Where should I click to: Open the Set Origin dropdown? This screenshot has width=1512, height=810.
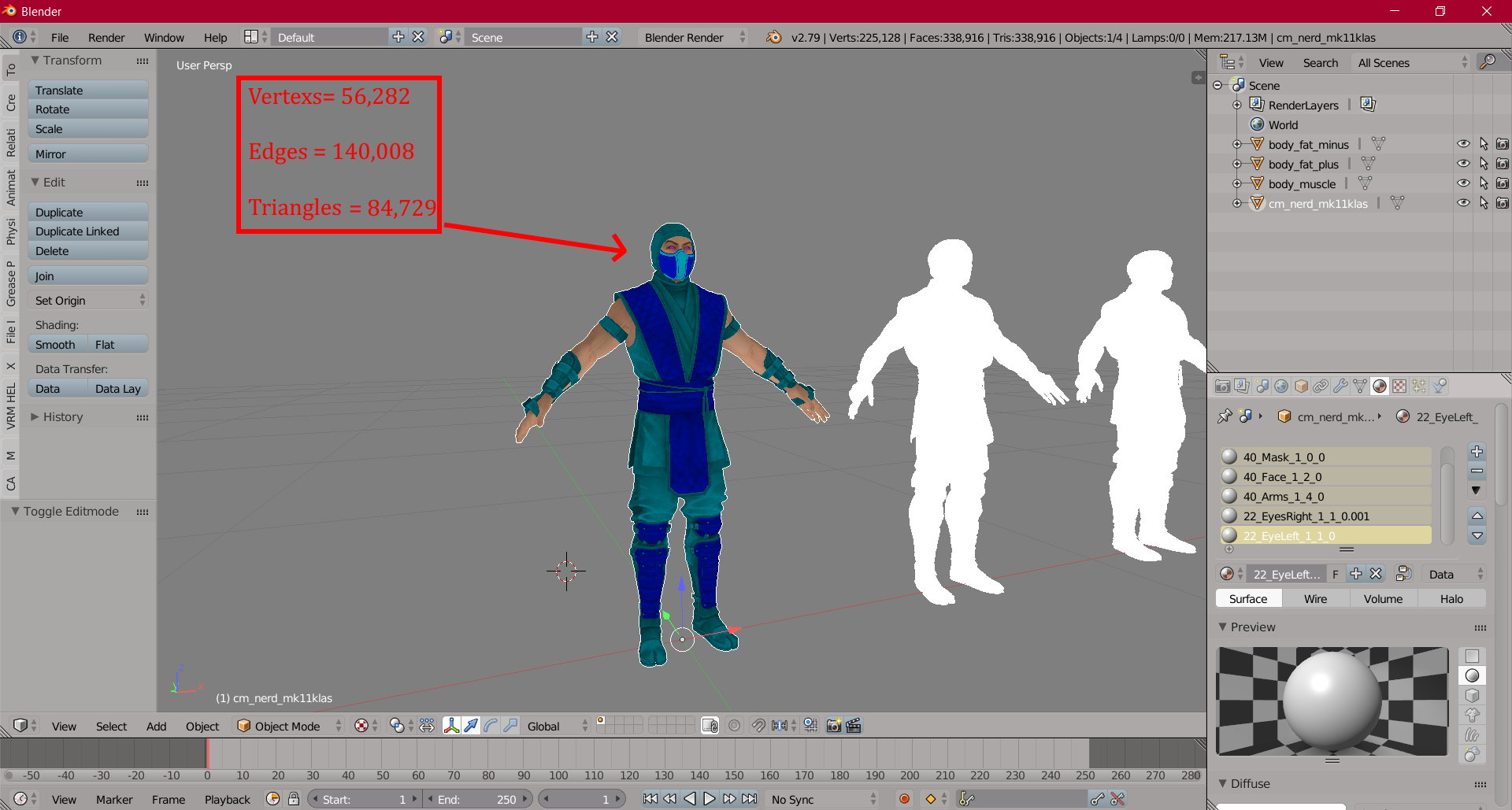[x=88, y=300]
